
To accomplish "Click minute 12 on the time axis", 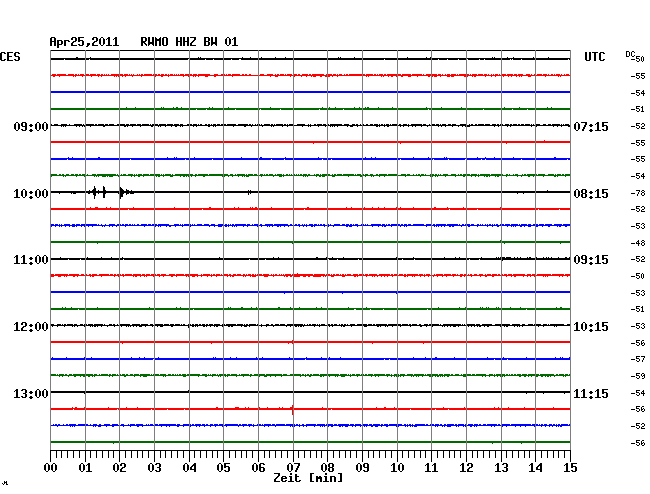I will (x=466, y=468).
